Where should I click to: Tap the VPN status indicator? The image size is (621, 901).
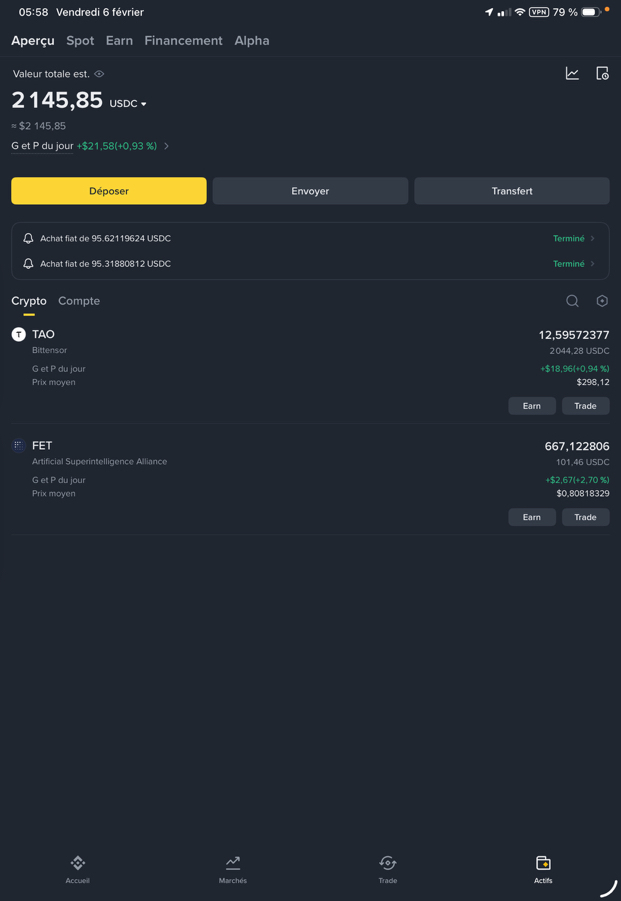click(x=539, y=12)
